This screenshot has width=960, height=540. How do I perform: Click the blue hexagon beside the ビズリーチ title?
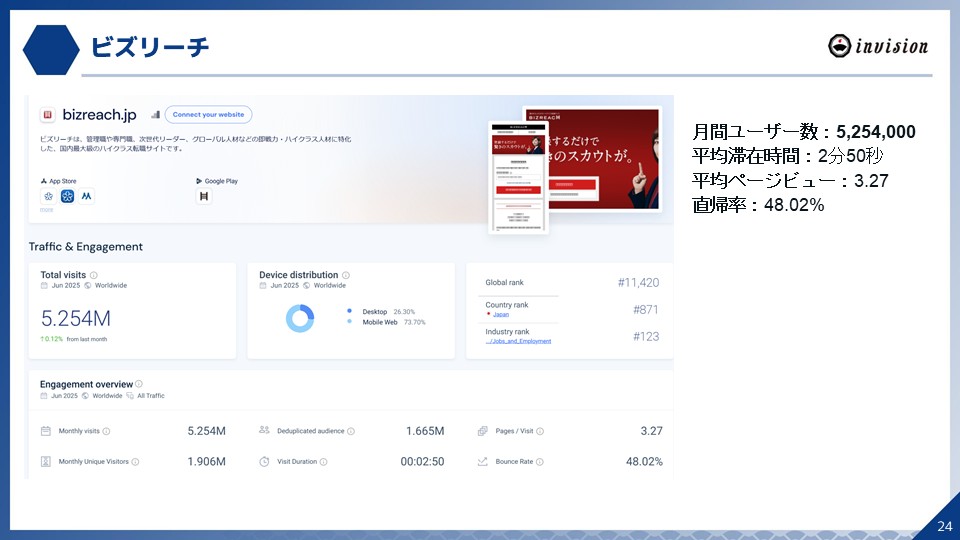pos(51,50)
